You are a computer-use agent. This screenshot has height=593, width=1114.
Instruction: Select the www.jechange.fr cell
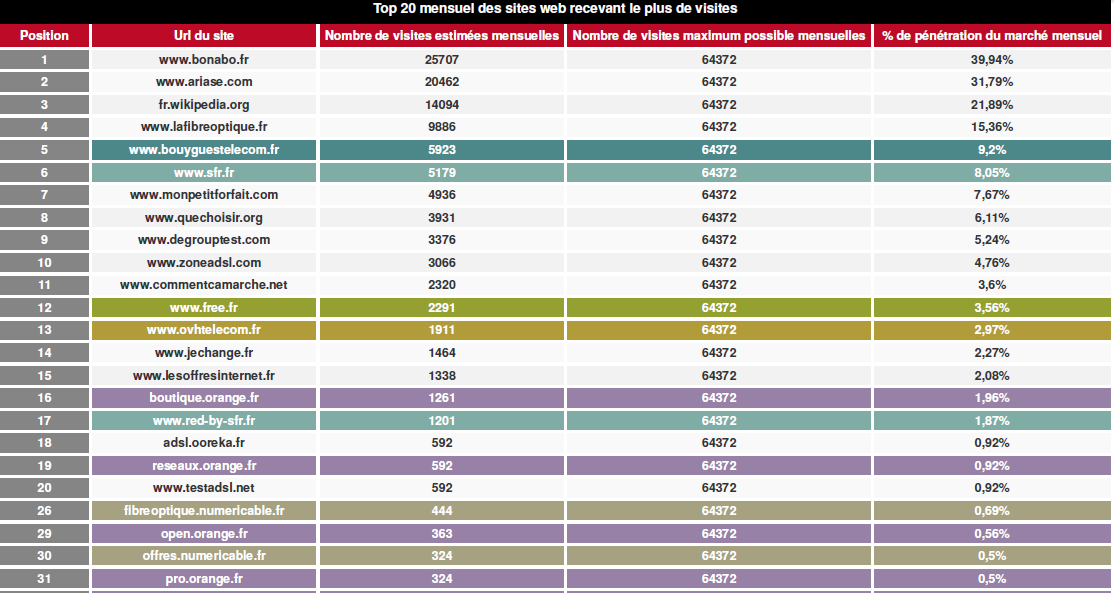204,353
